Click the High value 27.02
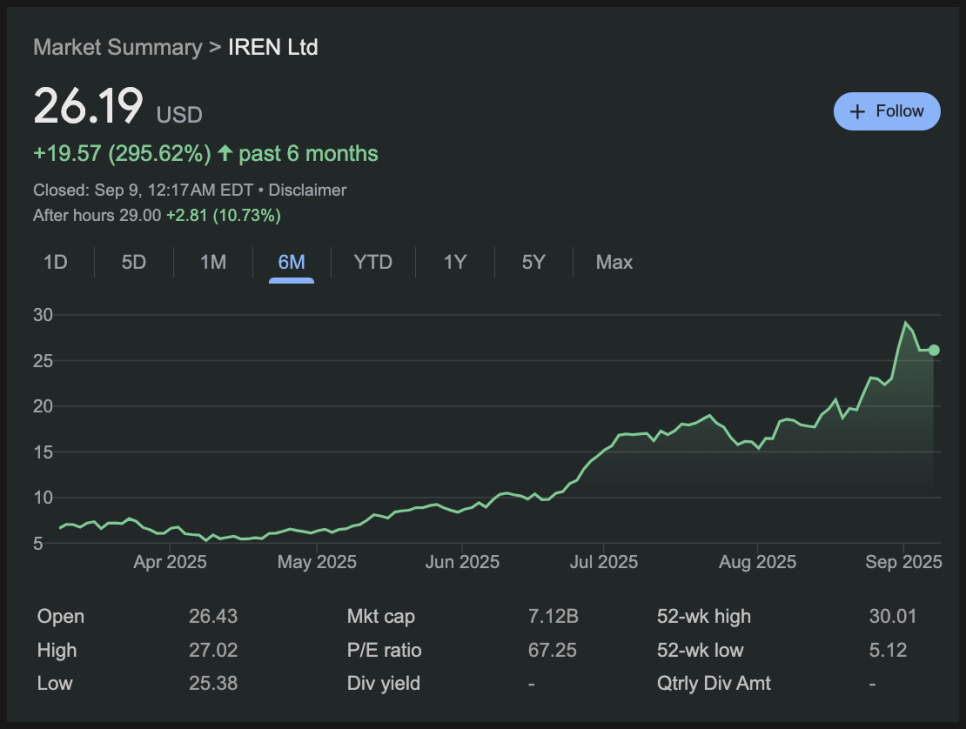The width and height of the screenshot is (966, 729). click(x=213, y=650)
